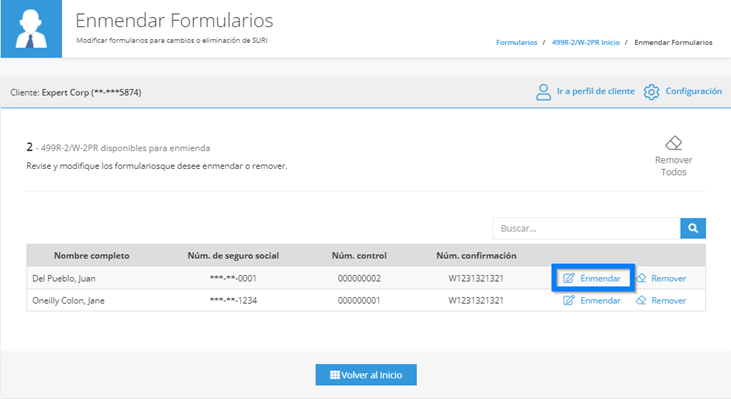Go to 499R-2/W-2PR Inicio breadcrumb
This screenshot has height=399, width=731.
click(x=586, y=42)
